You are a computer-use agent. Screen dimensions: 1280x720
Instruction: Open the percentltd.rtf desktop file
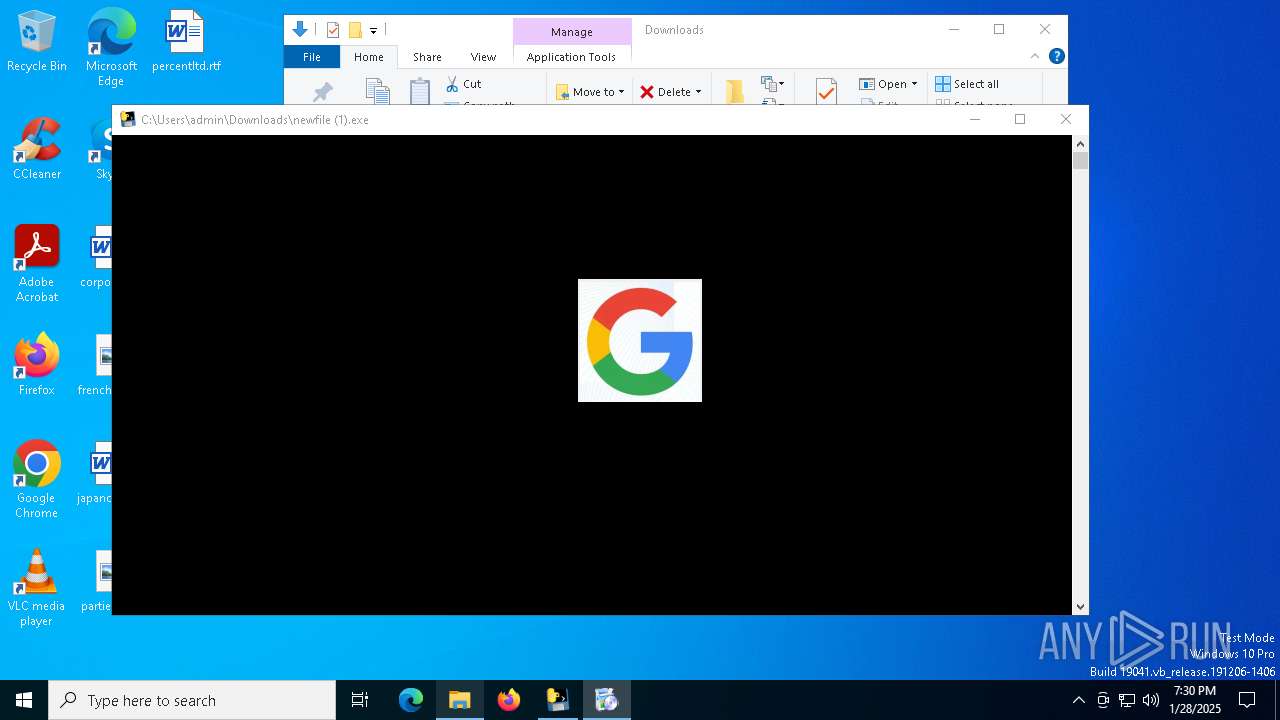[186, 41]
